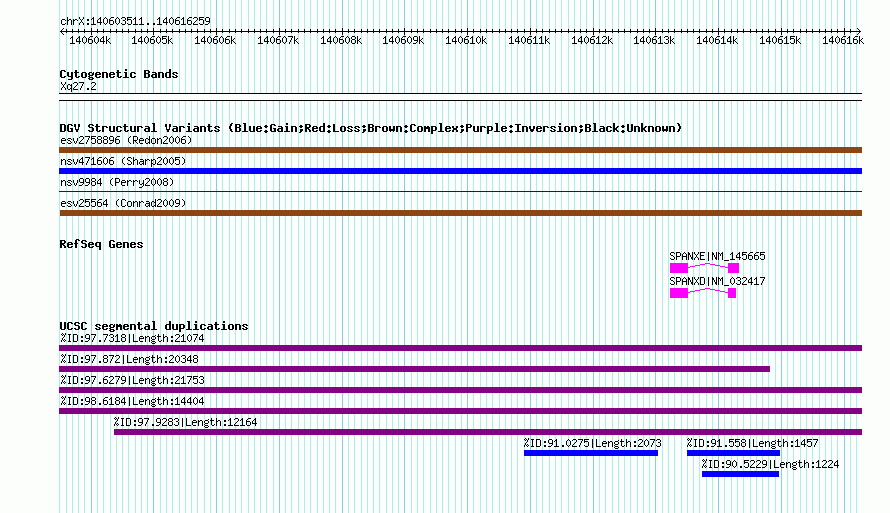Select the second exon of SPANXD
Screen dimensions: 890x513
pos(732,293)
